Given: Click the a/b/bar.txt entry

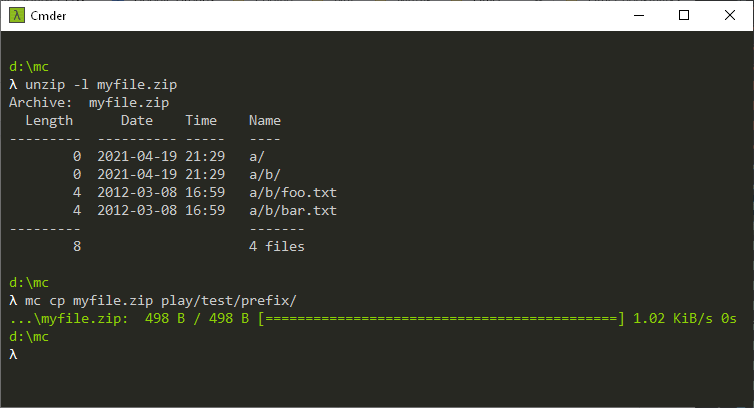Looking at the screenshot, I should [x=293, y=210].
